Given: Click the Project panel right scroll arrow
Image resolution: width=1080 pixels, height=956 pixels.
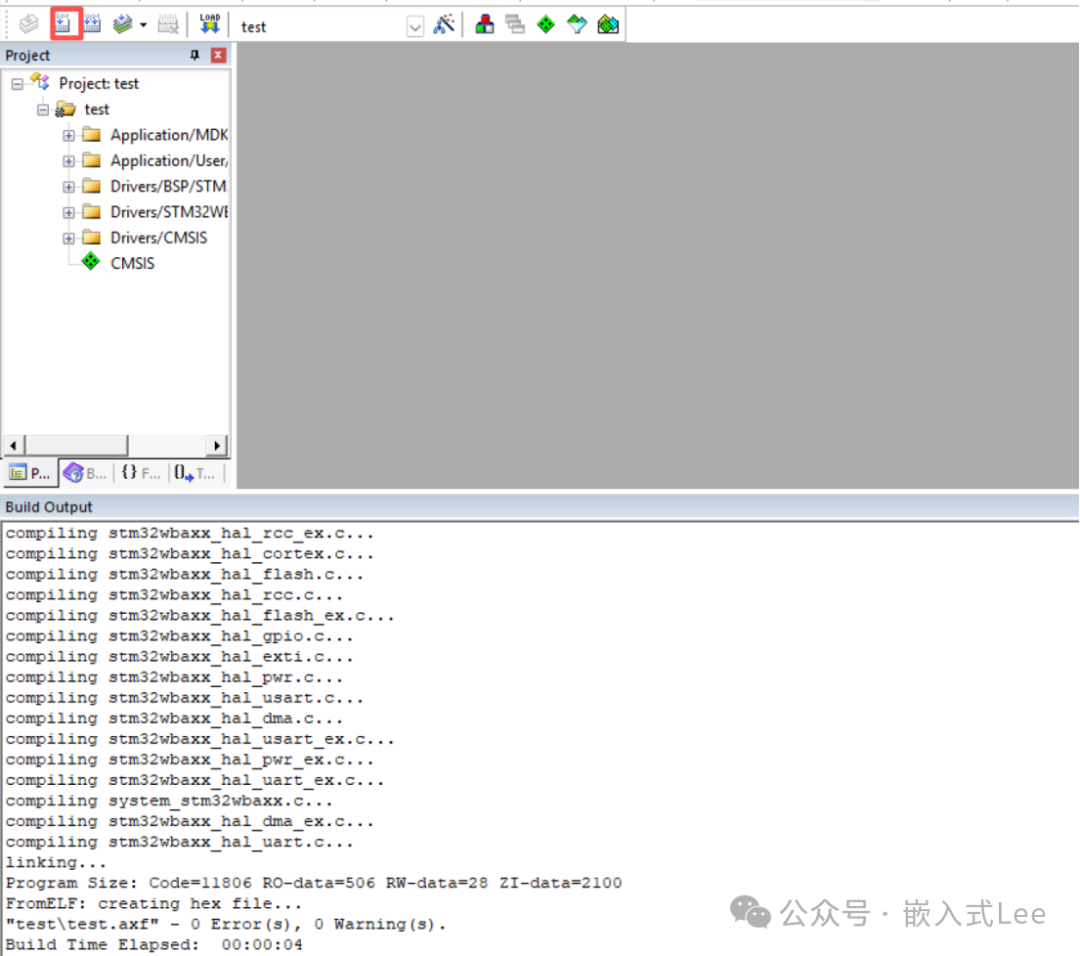Looking at the screenshot, I should click(217, 445).
